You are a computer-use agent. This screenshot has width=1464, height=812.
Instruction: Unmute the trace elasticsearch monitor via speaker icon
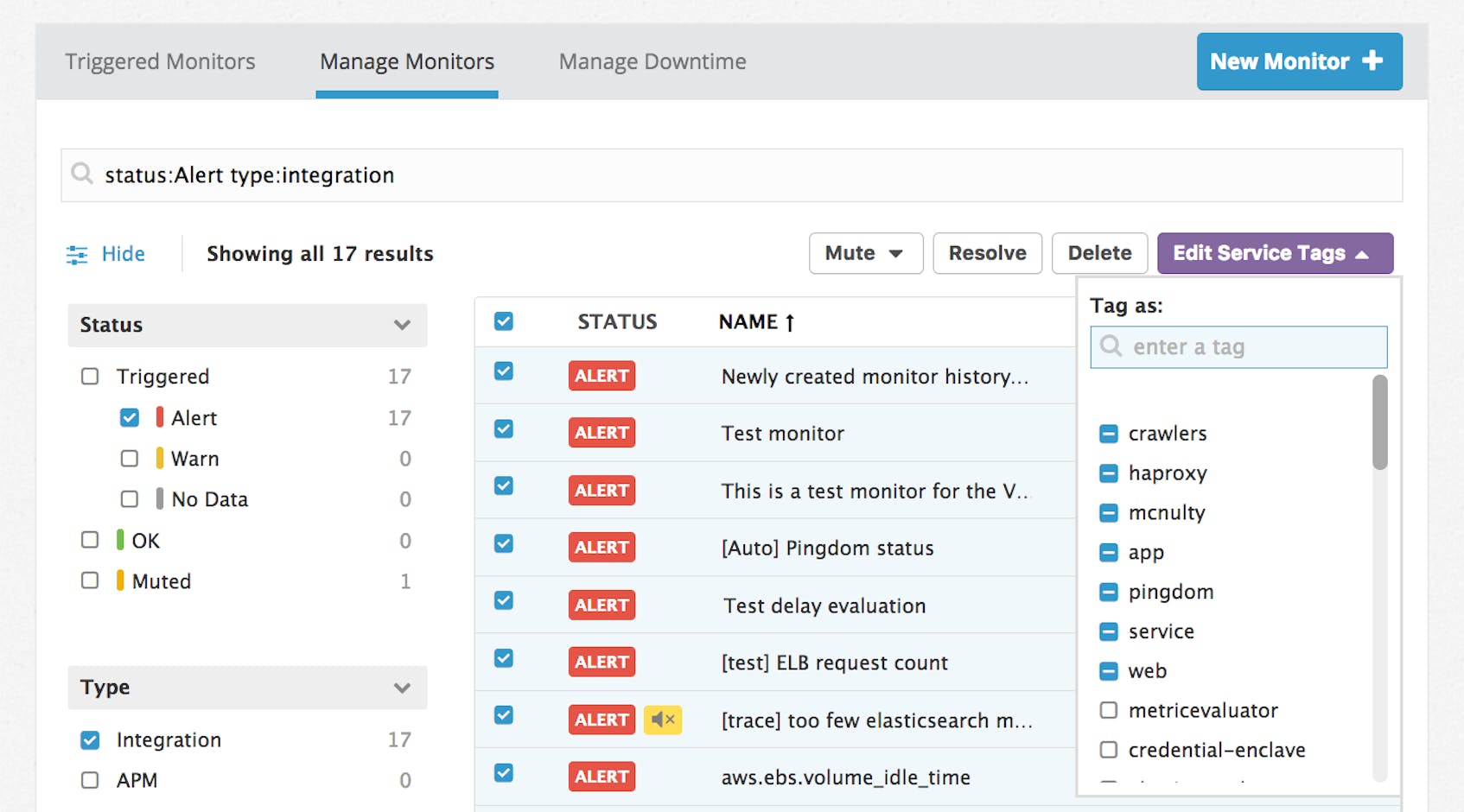click(663, 719)
